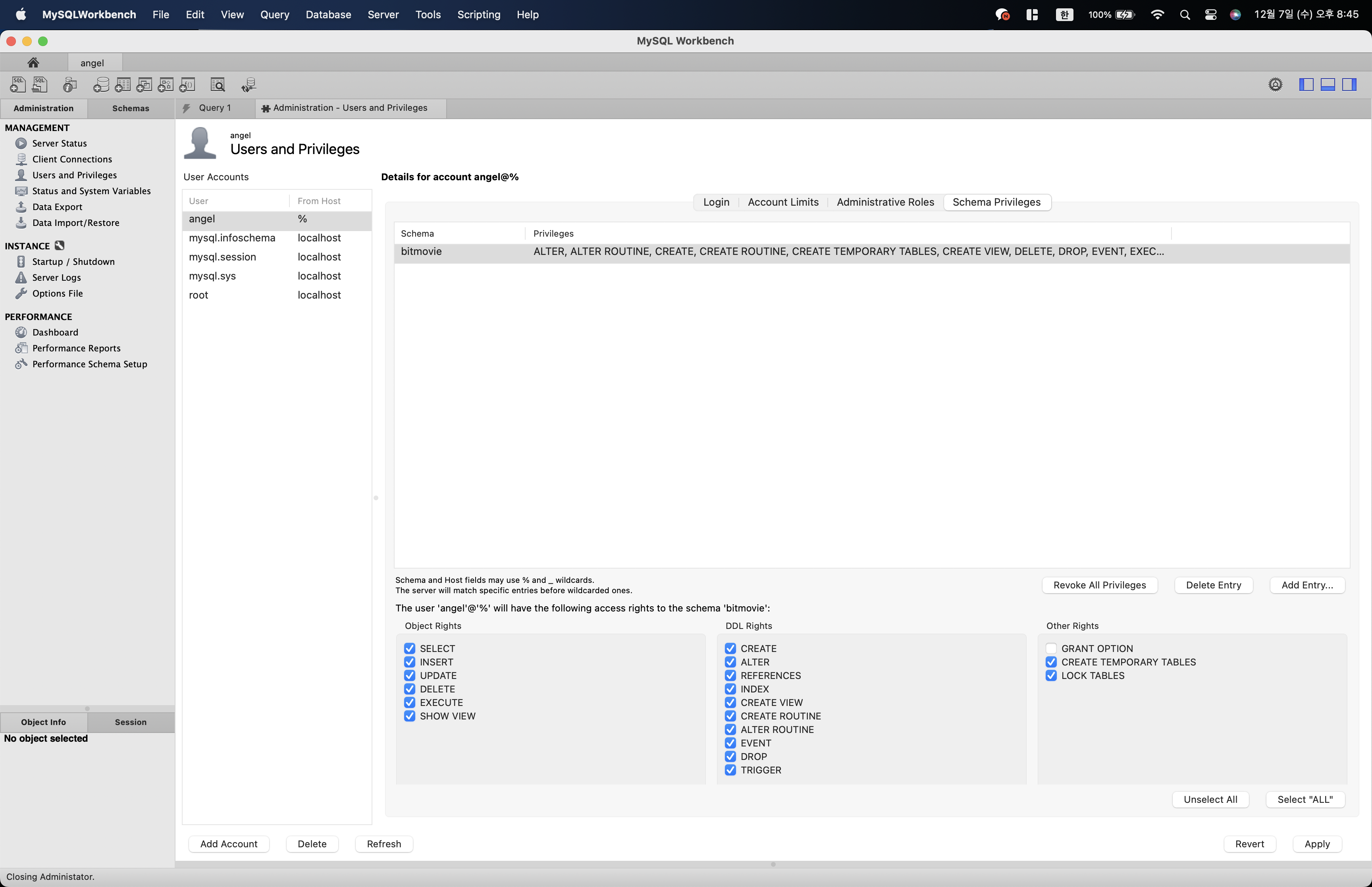The image size is (1372, 887).
Task: Click the Revoke All Privileges button
Action: (1099, 585)
